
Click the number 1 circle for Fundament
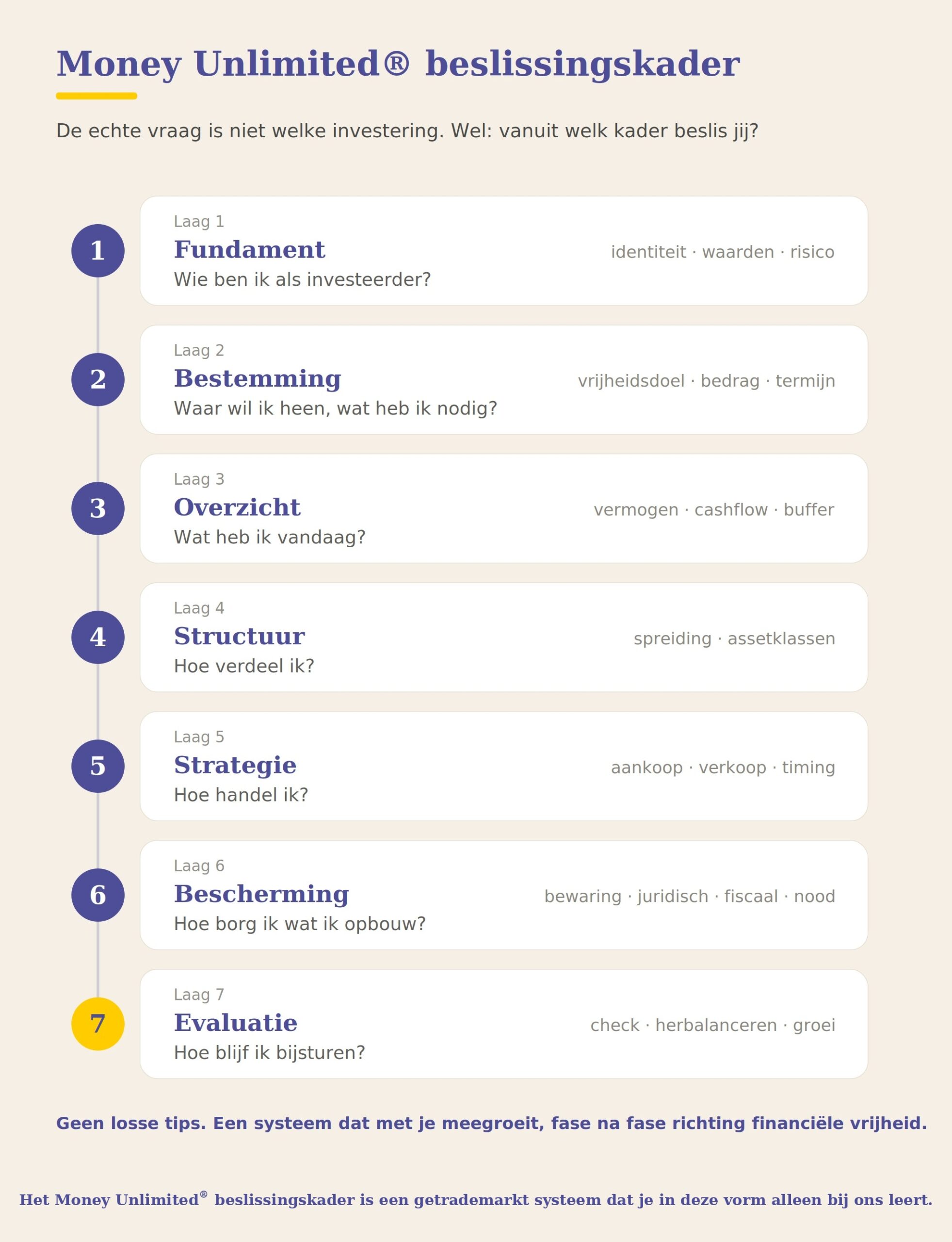point(98,250)
